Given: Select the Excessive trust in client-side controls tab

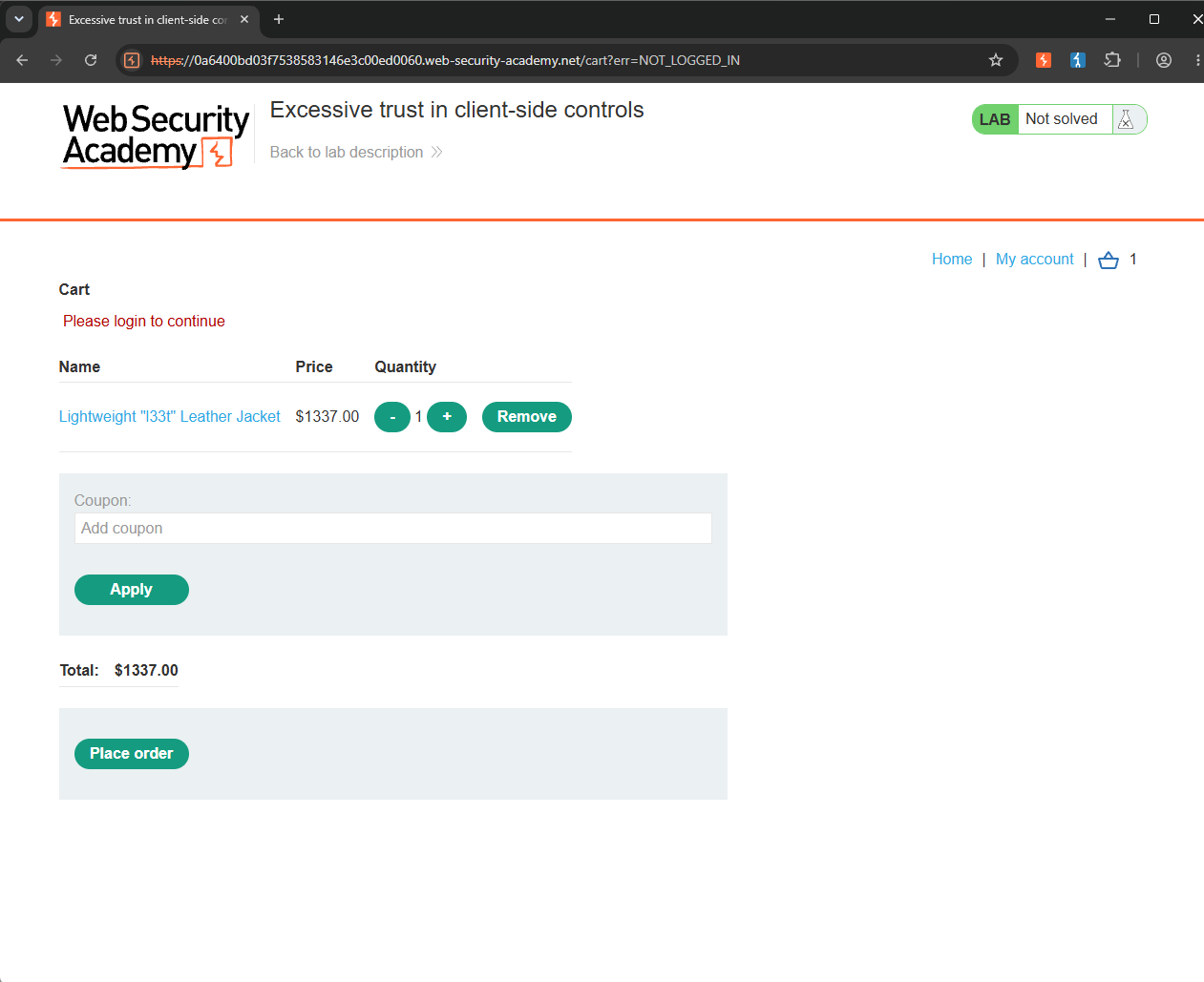Looking at the screenshot, I should click(148, 19).
